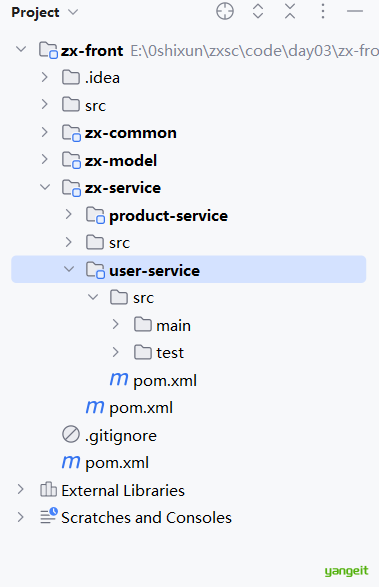The height and width of the screenshot is (587, 379).
Task: Select the zx-model module
Action: (x=121, y=161)
